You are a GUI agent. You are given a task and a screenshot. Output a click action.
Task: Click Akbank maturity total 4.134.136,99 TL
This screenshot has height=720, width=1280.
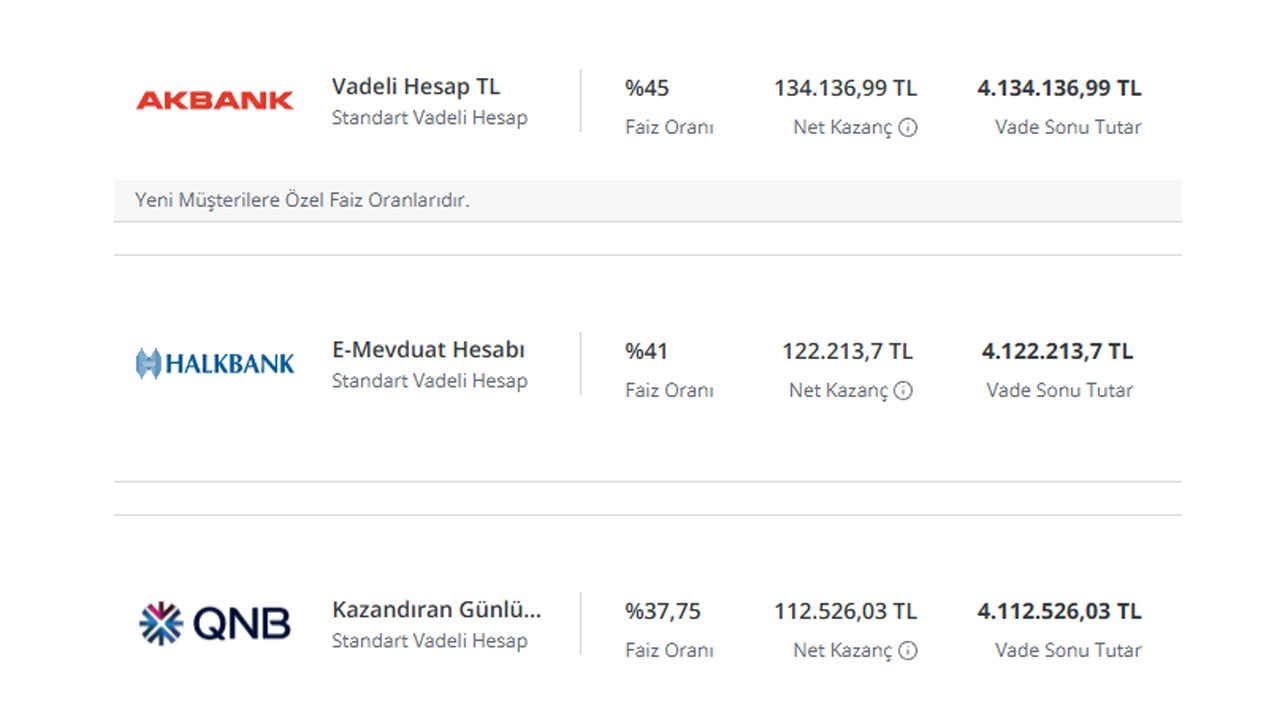1059,88
